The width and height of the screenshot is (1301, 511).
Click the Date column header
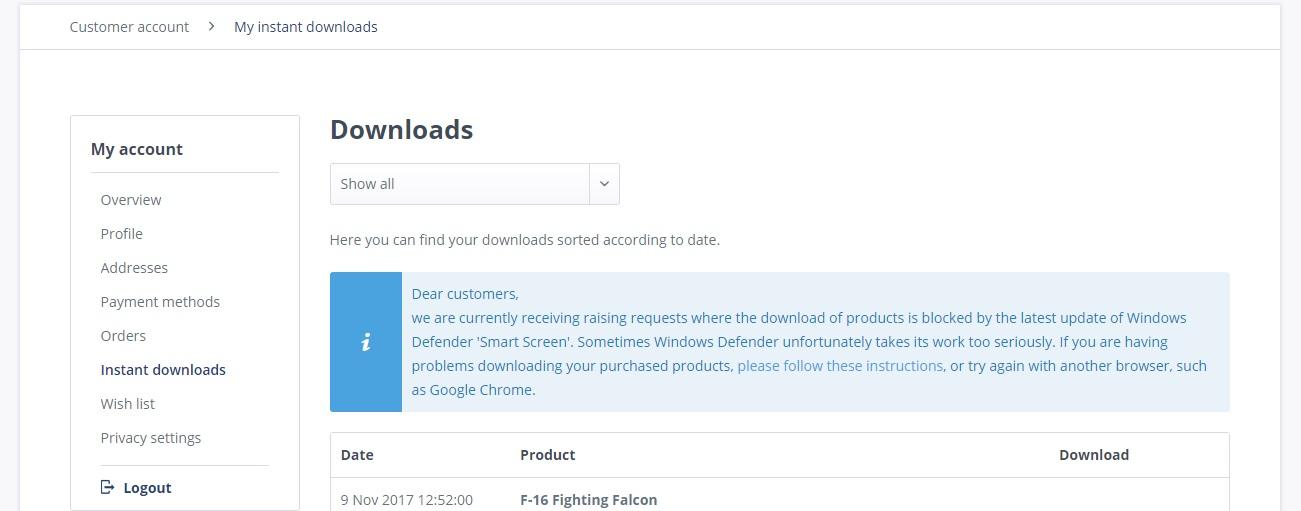pos(357,455)
